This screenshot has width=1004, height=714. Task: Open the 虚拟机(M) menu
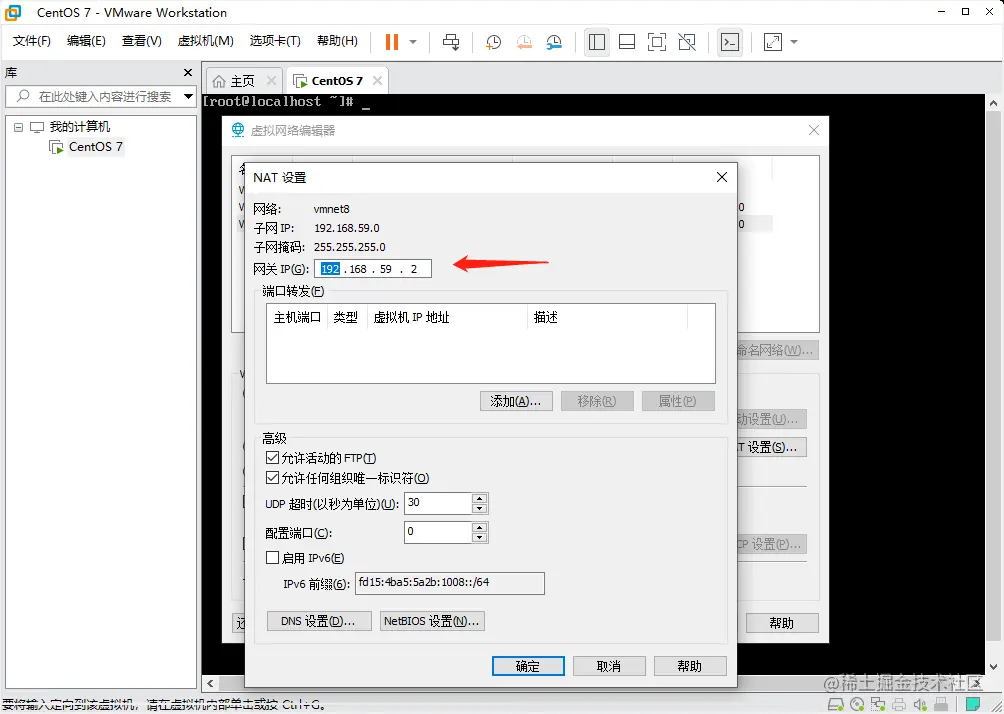point(206,41)
